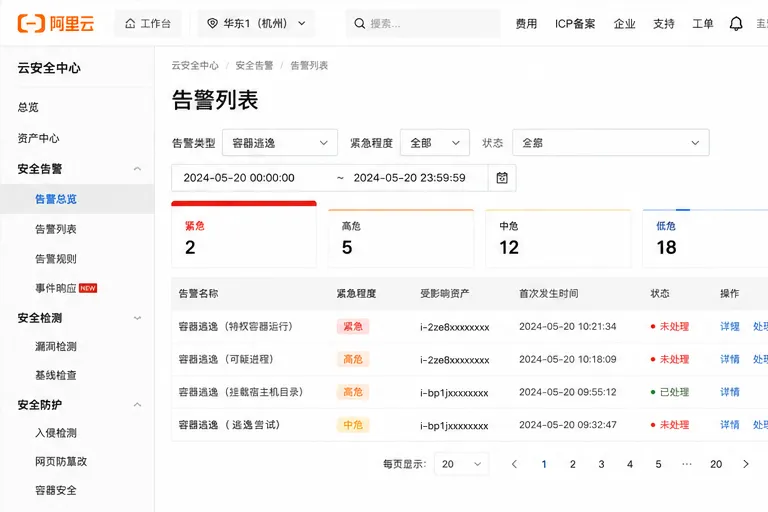This screenshot has height=512, width=768.
Task: Focus the top search input field
Action: pos(423,24)
